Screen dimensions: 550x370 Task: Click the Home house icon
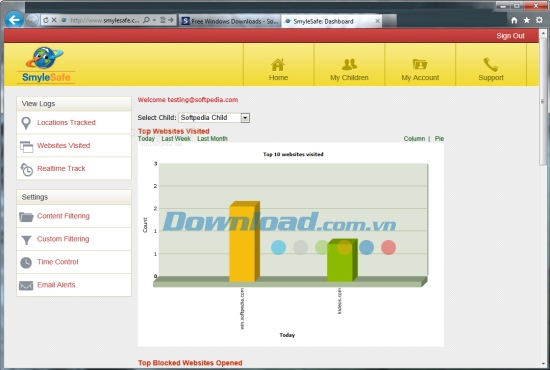point(278,65)
